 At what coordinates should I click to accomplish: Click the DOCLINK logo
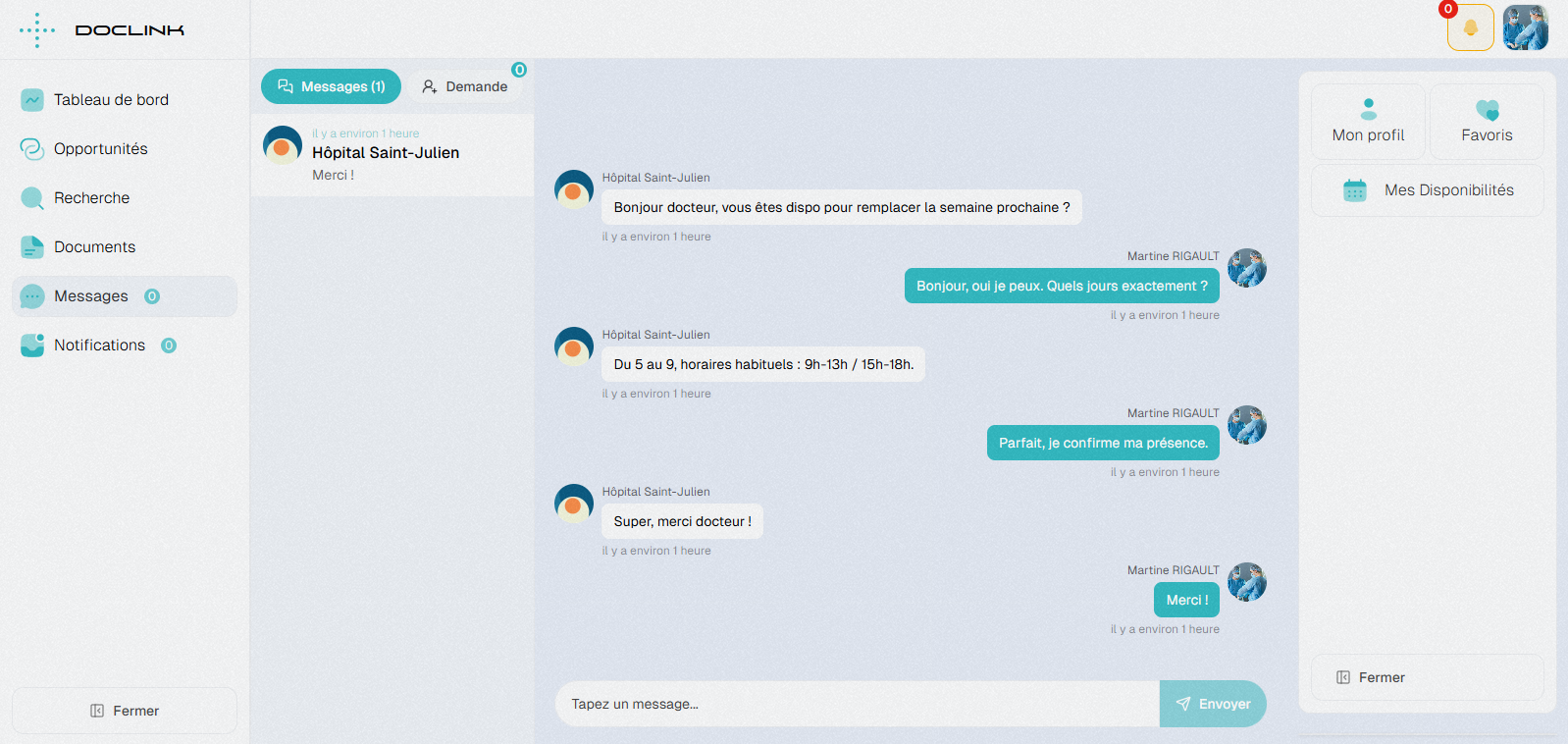click(x=102, y=30)
